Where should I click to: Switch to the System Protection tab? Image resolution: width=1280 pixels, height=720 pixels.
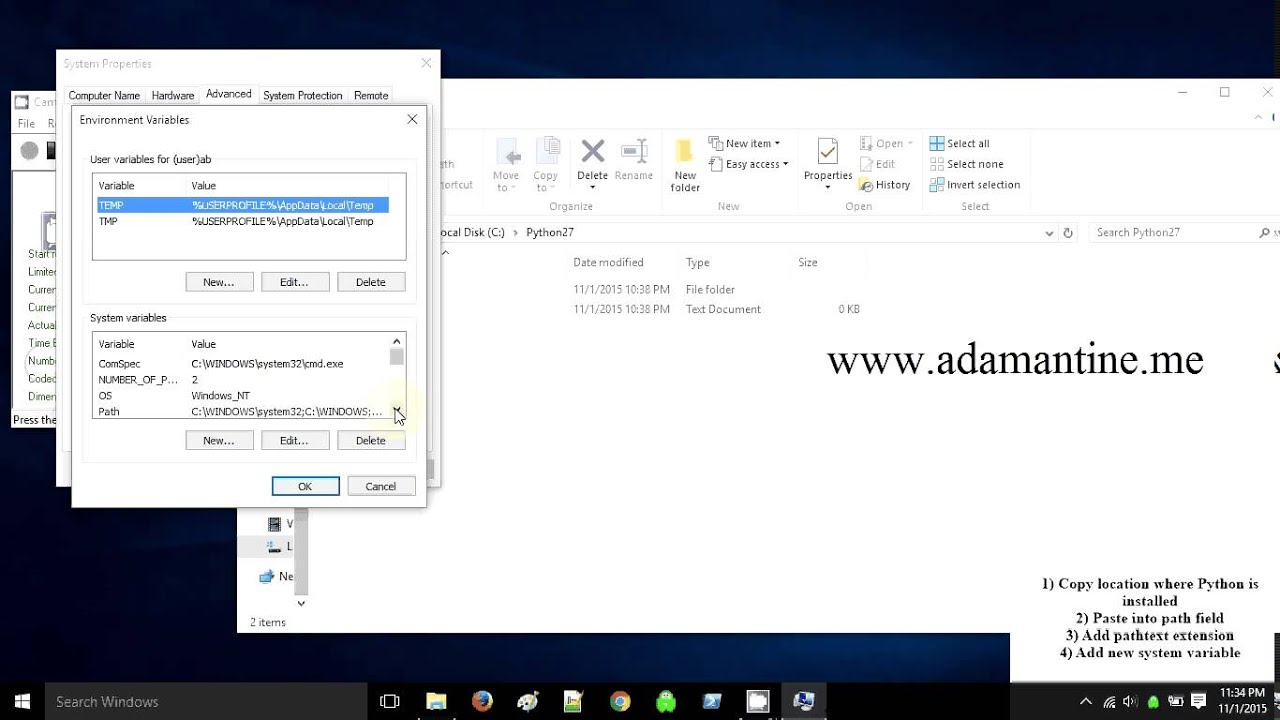(303, 95)
